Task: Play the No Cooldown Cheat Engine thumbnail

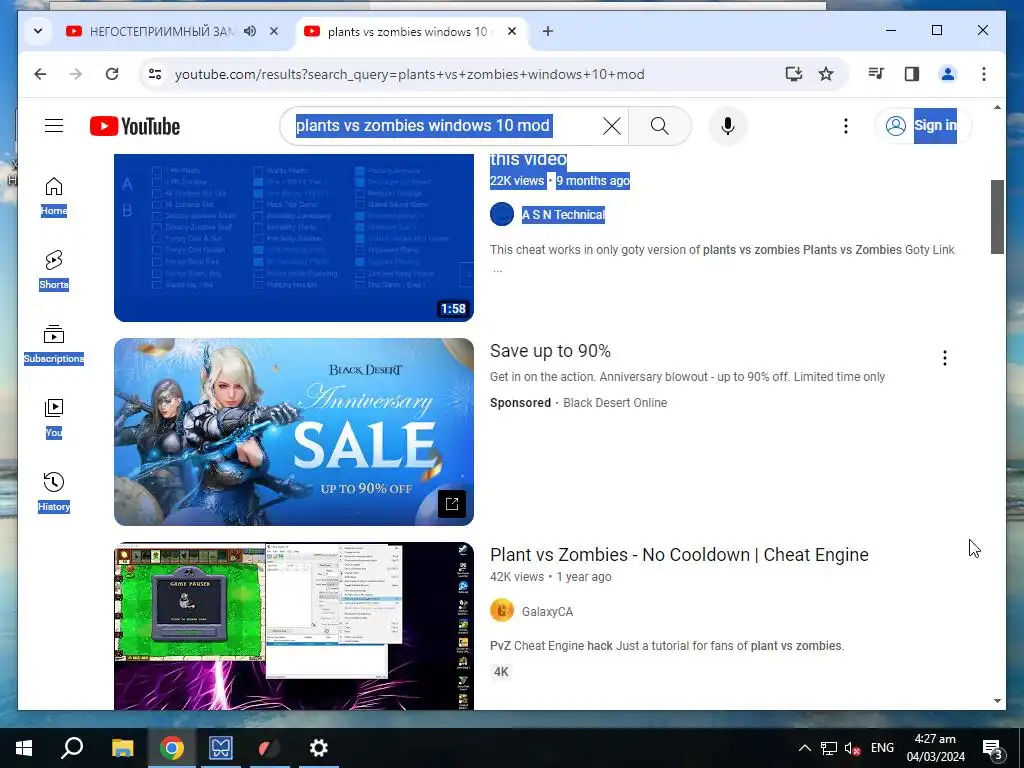Action: click(293, 626)
